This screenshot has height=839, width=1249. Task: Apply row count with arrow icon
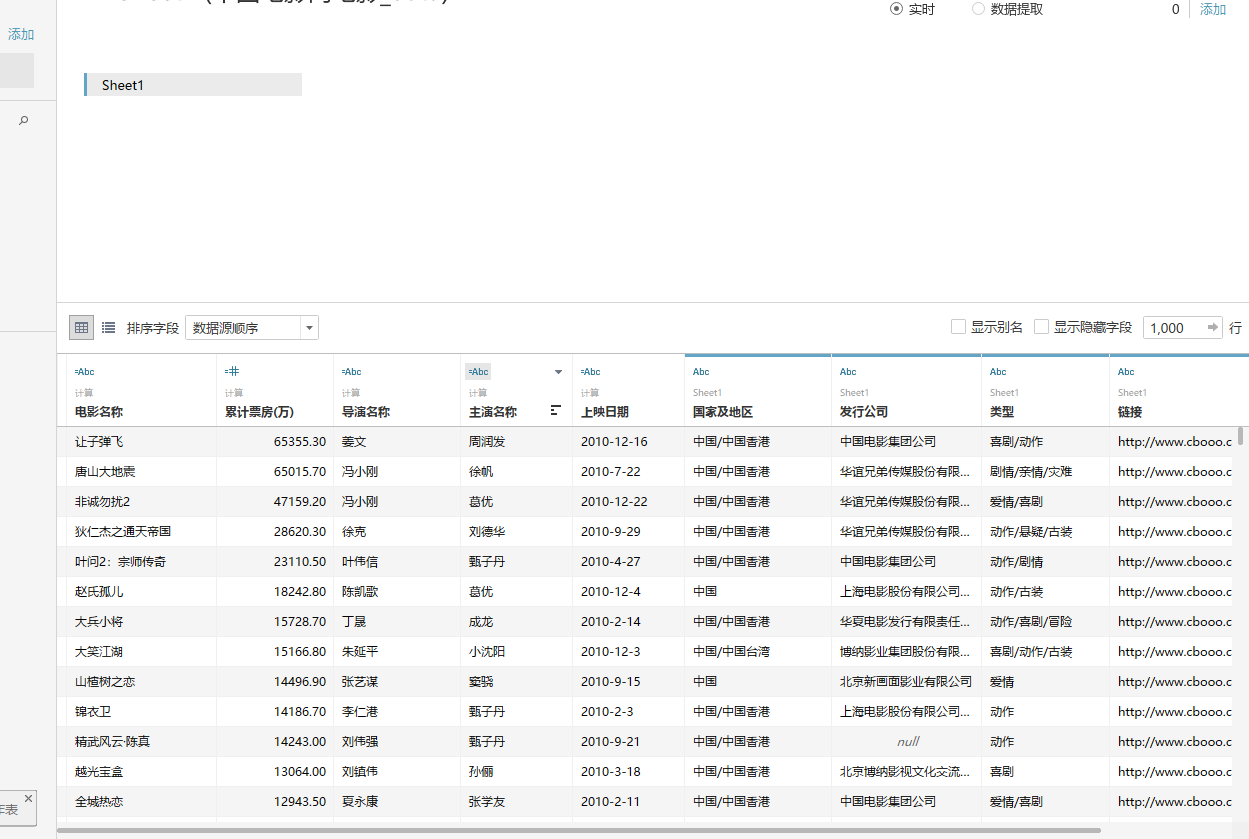coord(1213,327)
